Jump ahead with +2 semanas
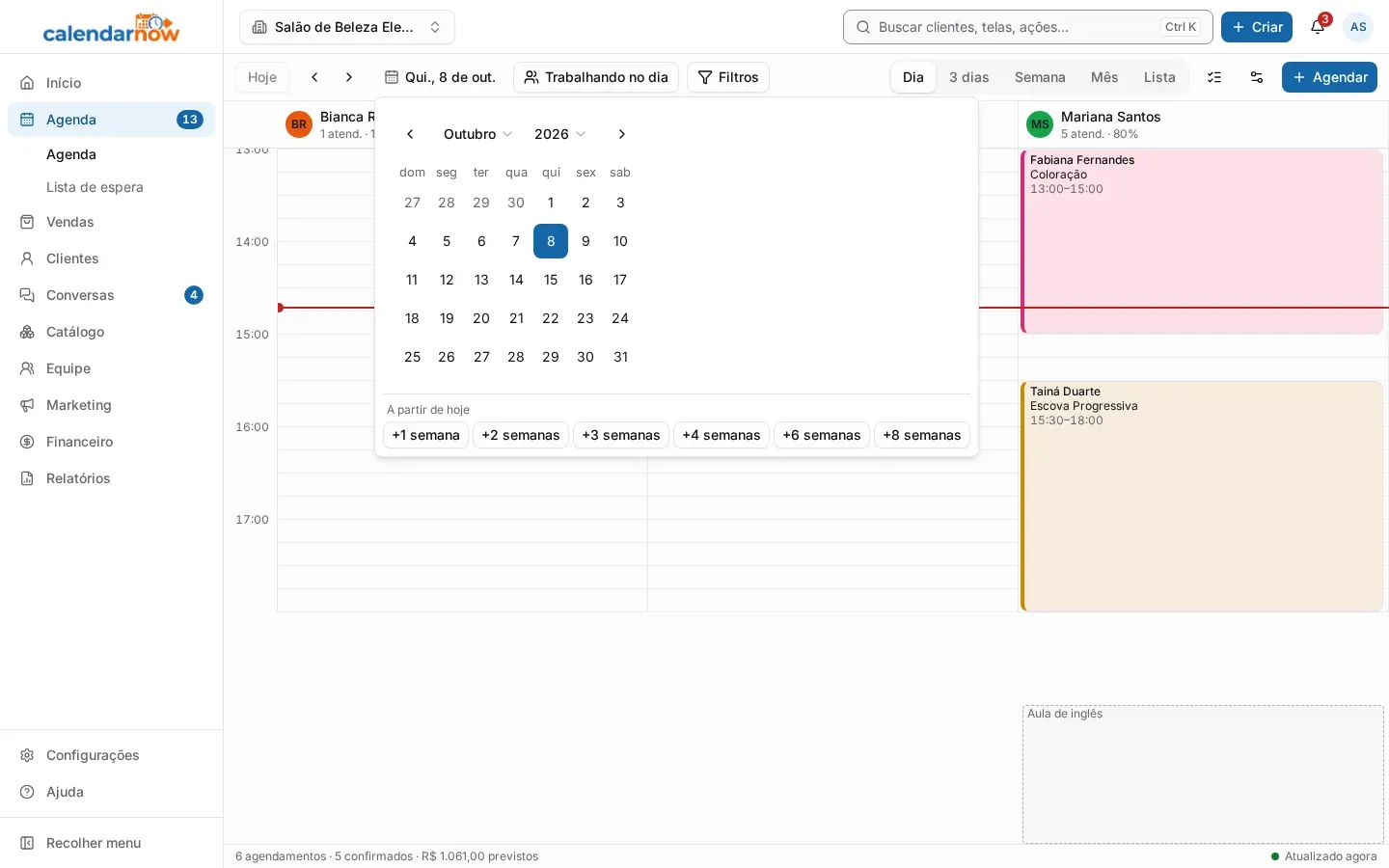Viewport: 1389px width, 868px height. (x=521, y=435)
